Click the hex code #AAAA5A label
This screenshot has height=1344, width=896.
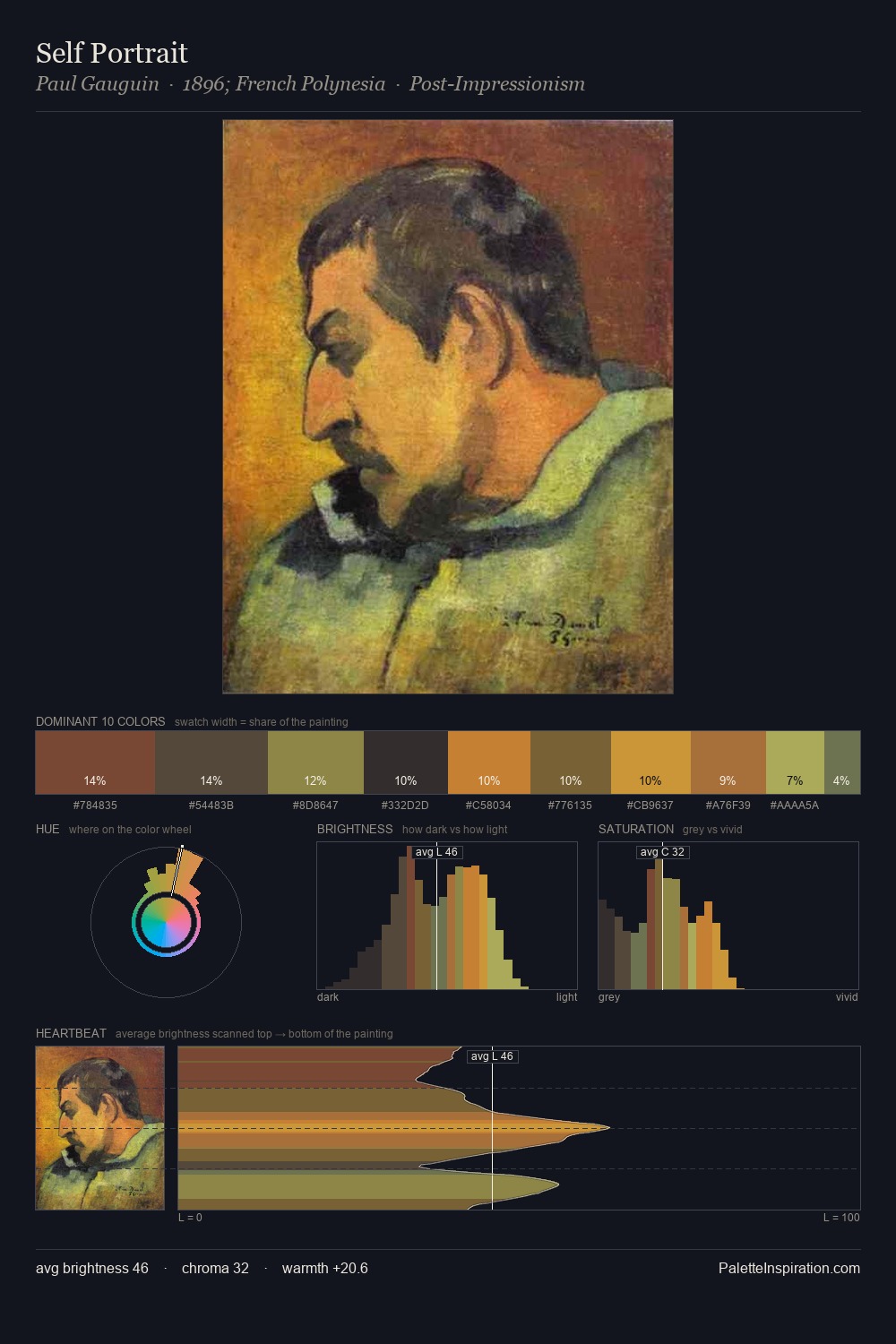pyautogui.click(x=794, y=806)
